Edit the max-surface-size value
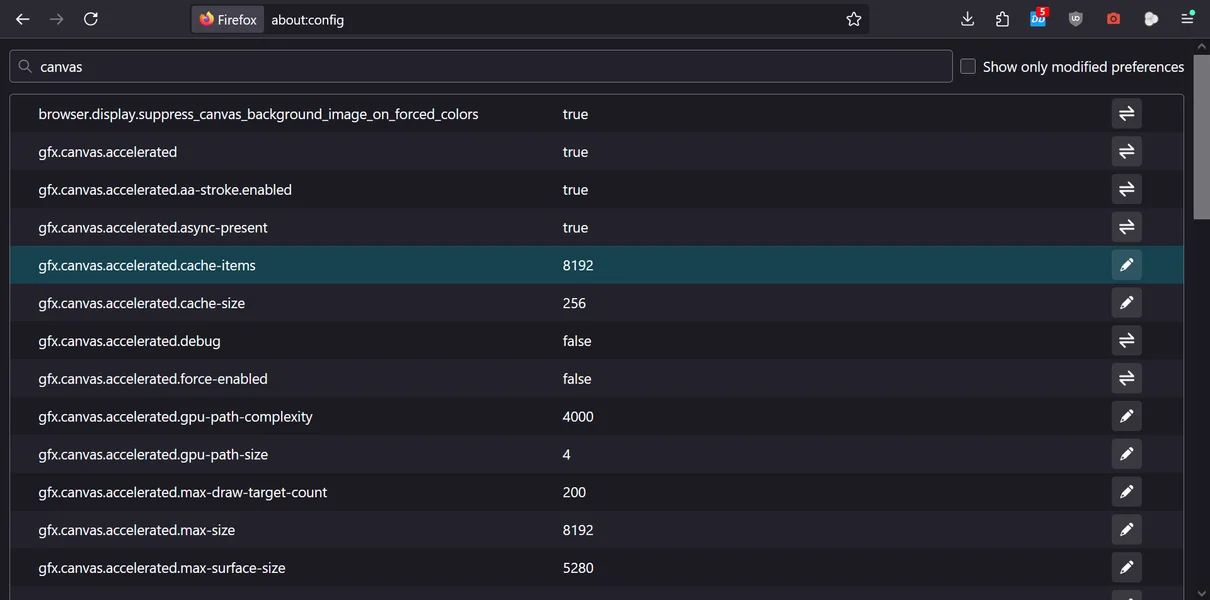Image resolution: width=1210 pixels, height=600 pixels. (1126, 568)
